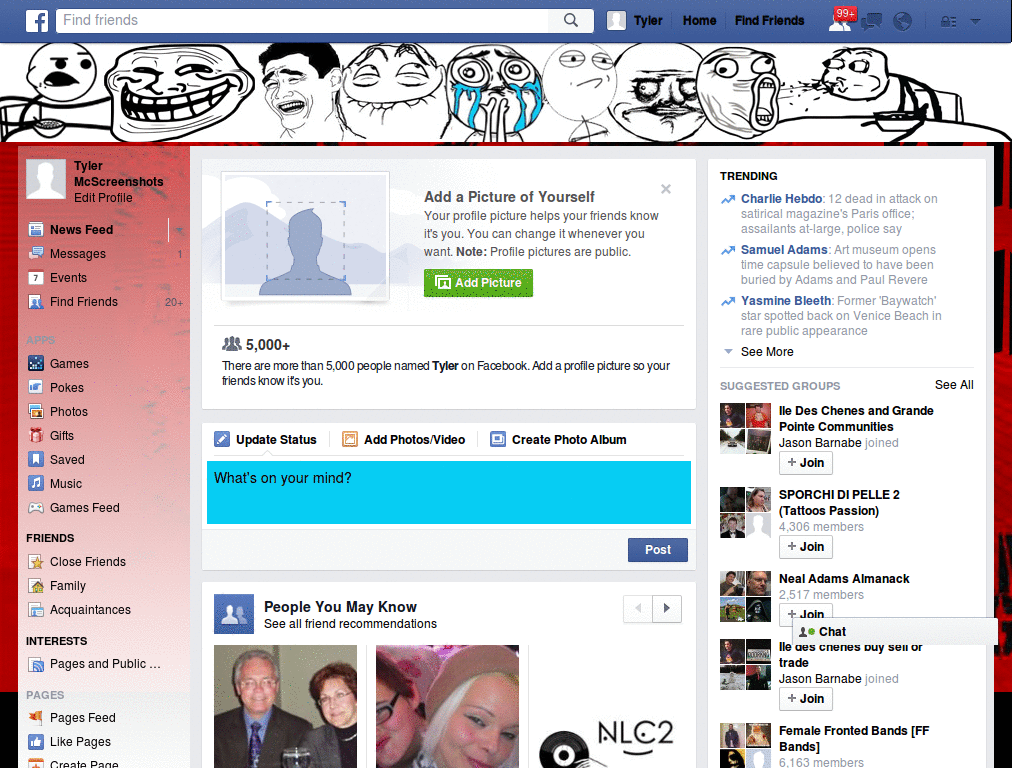Image resolution: width=1024 pixels, height=768 pixels.
Task: Show previous People You May Know
Action: 638,608
